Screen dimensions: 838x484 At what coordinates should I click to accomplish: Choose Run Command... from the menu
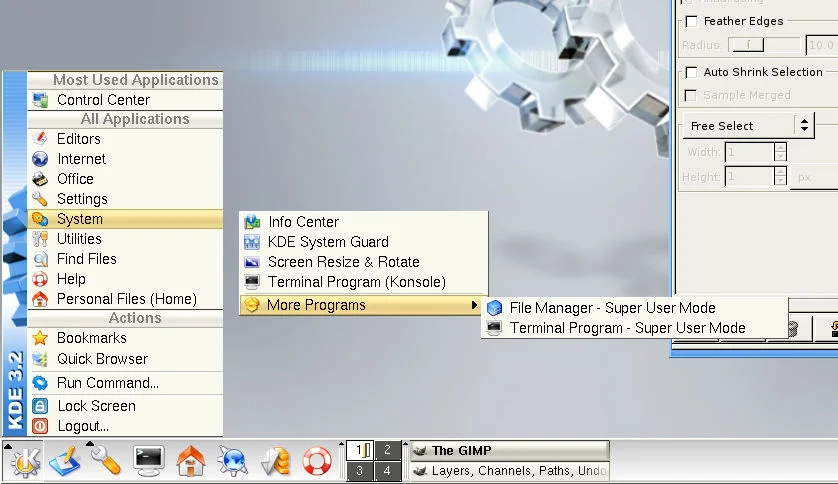click(x=107, y=383)
